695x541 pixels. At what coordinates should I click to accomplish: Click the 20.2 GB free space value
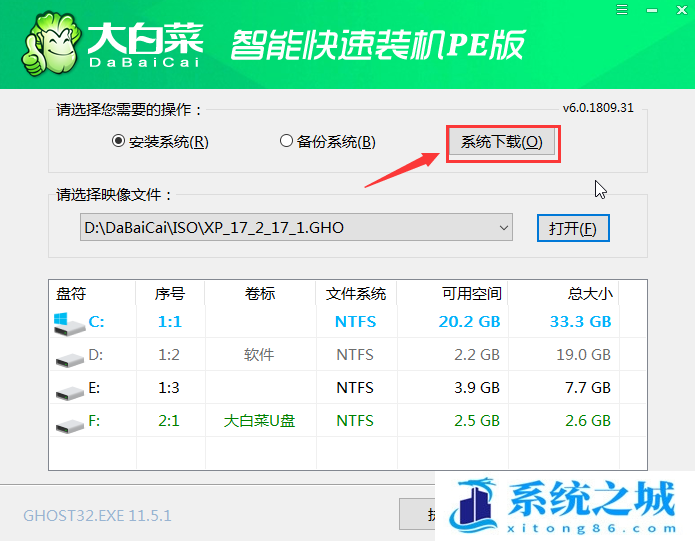469,322
